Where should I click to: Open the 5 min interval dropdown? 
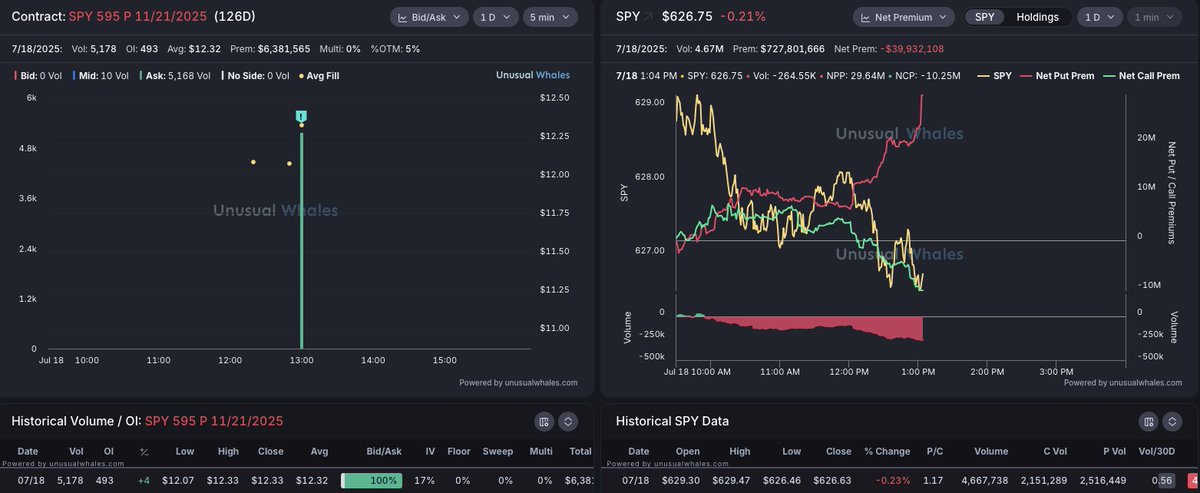(x=551, y=17)
